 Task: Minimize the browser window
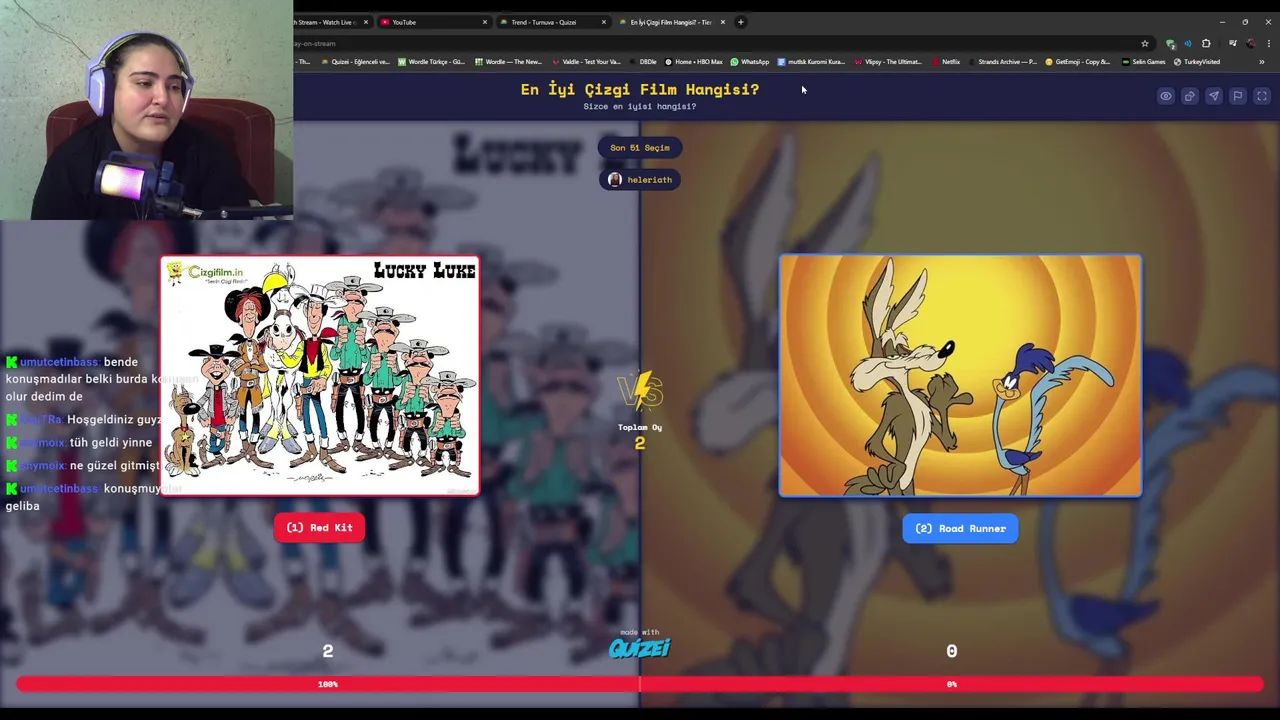[1222, 22]
